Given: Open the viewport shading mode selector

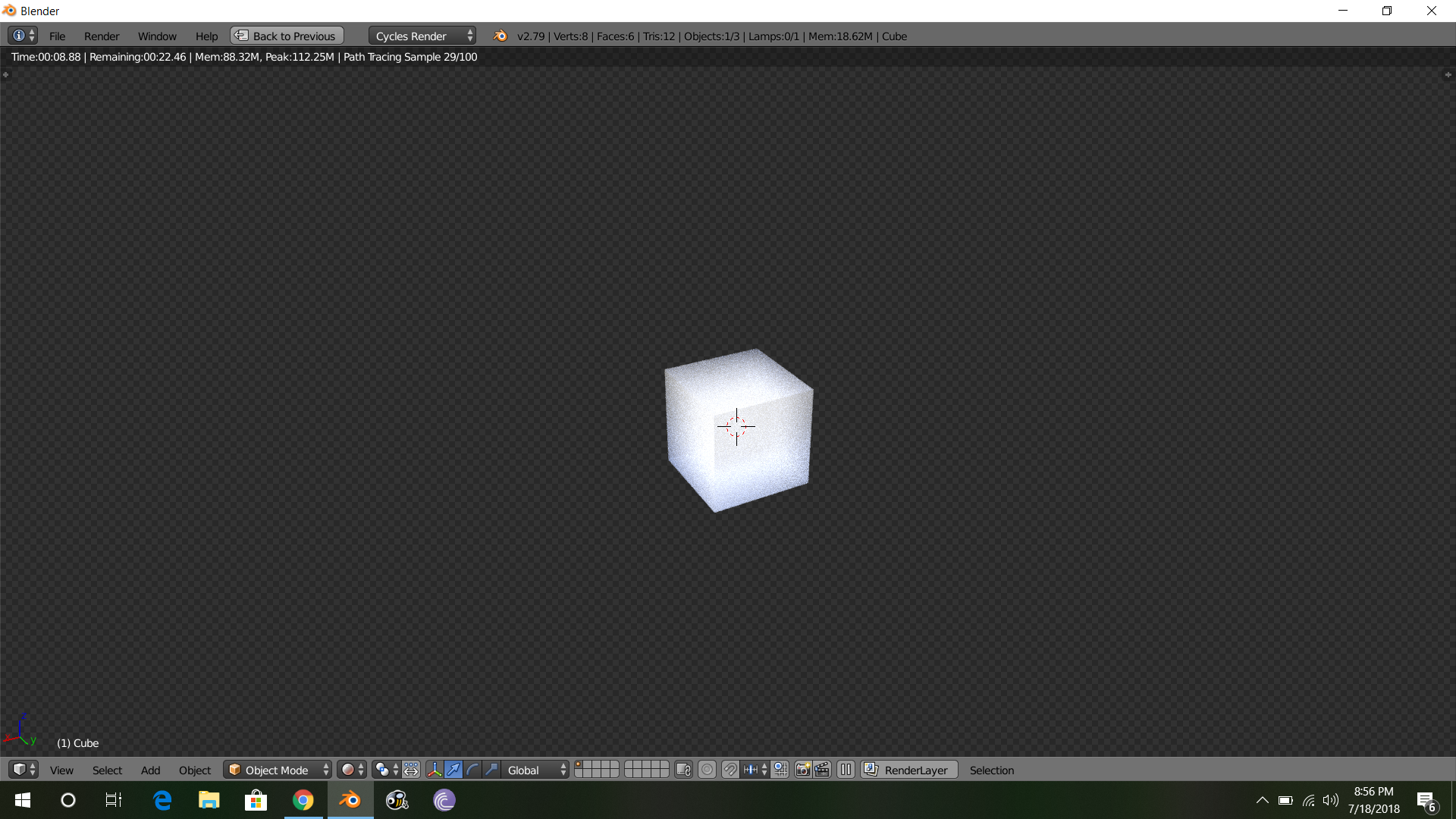Looking at the screenshot, I should point(352,770).
